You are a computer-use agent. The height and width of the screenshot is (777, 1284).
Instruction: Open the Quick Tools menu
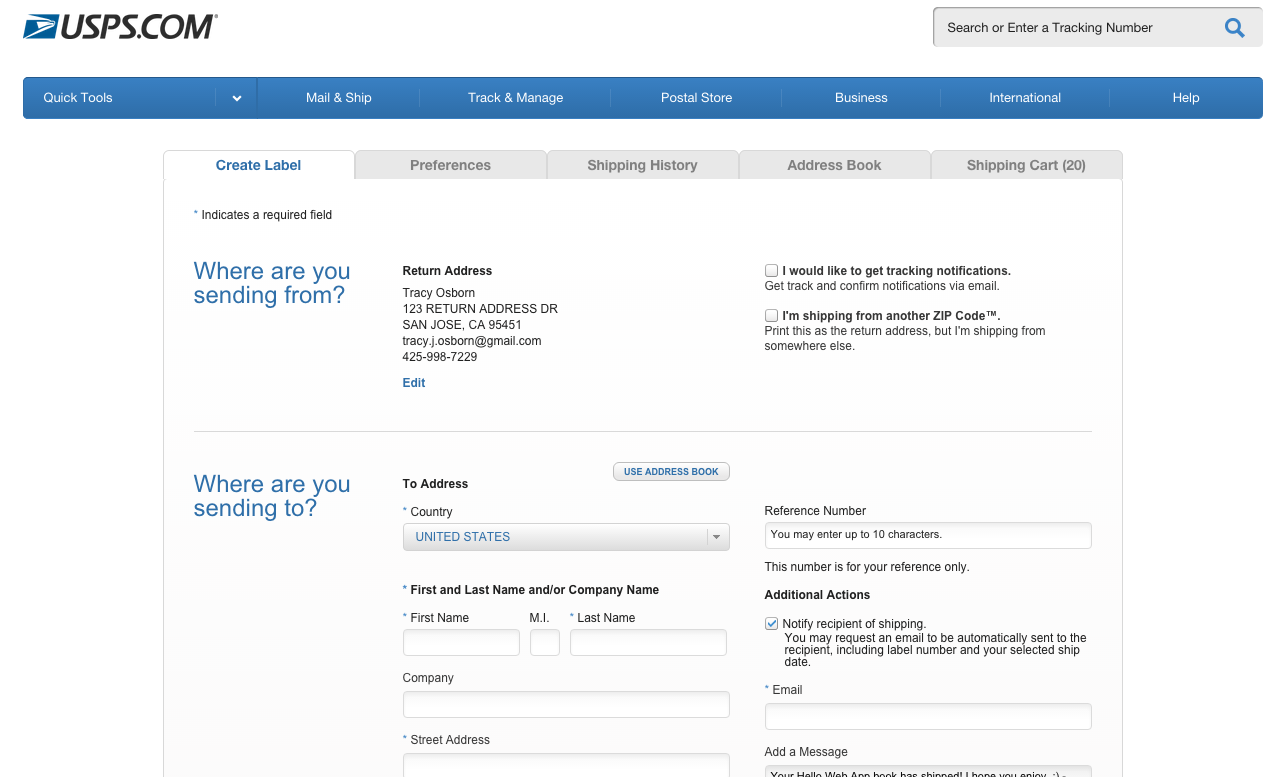[x=78, y=98]
